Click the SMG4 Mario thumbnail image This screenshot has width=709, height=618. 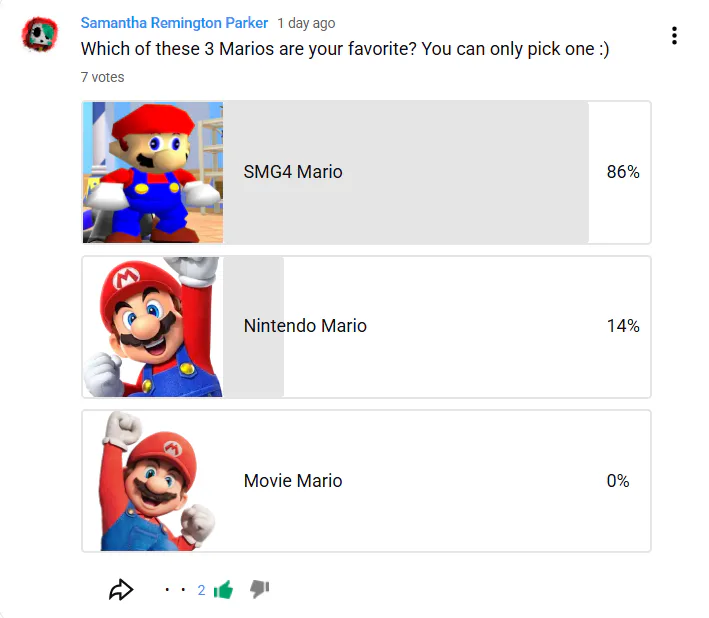coord(153,172)
